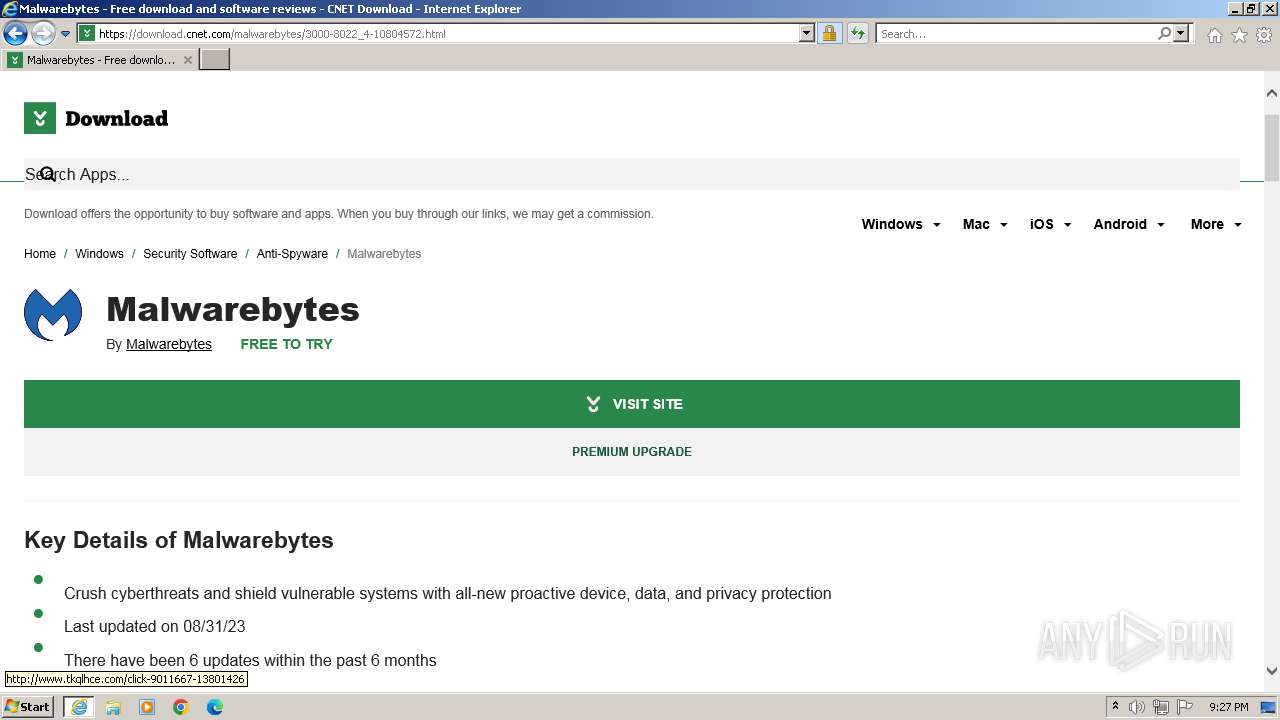The width and height of the screenshot is (1280, 720).
Task: Show hidden system tray icons
Action: pyautogui.click(x=1115, y=707)
